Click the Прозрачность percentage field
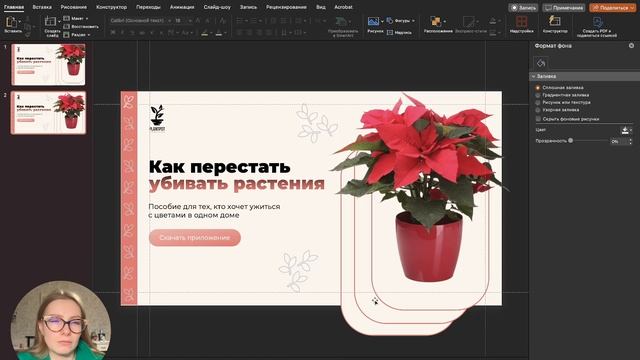This screenshot has width=640, height=360. pyautogui.click(x=618, y=141)
